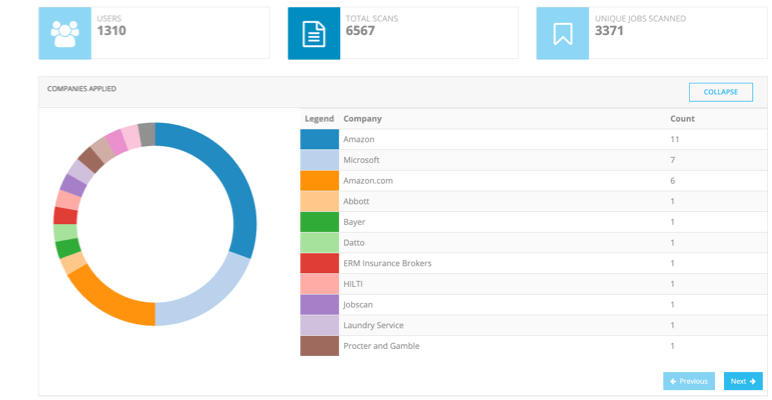Viewport: 772px width, 400px height.
Task: Select the Procter and Gamble brown swatch
Action: coord(320,346)
